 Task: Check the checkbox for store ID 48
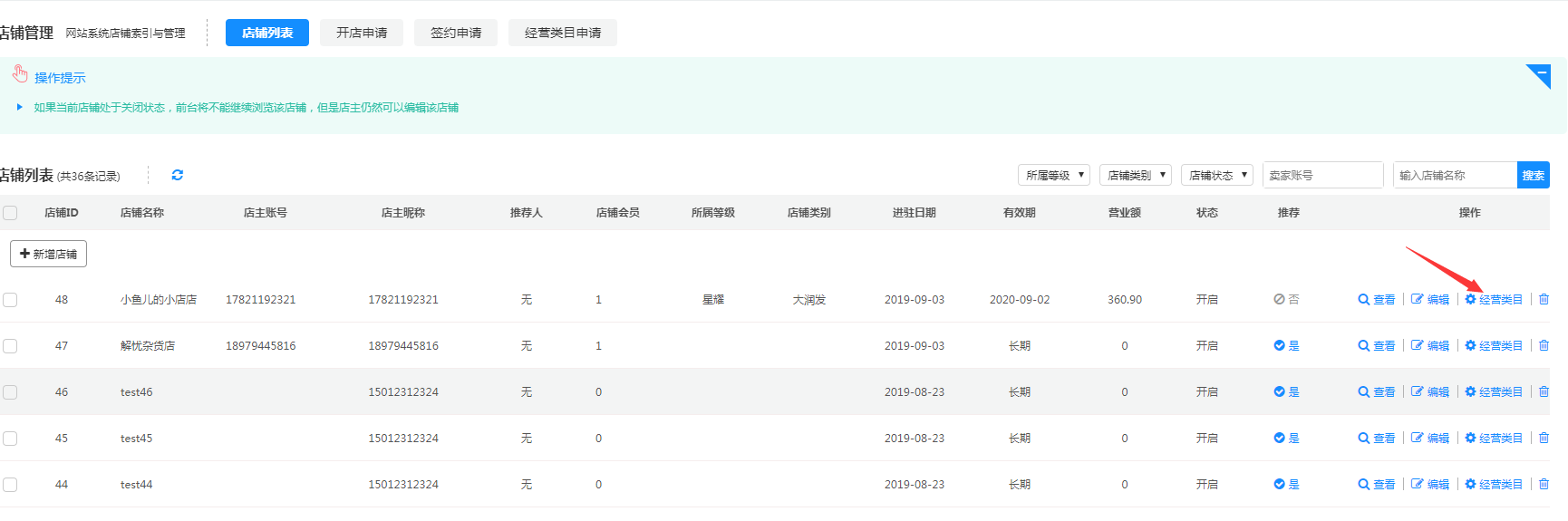coord(10,300)
